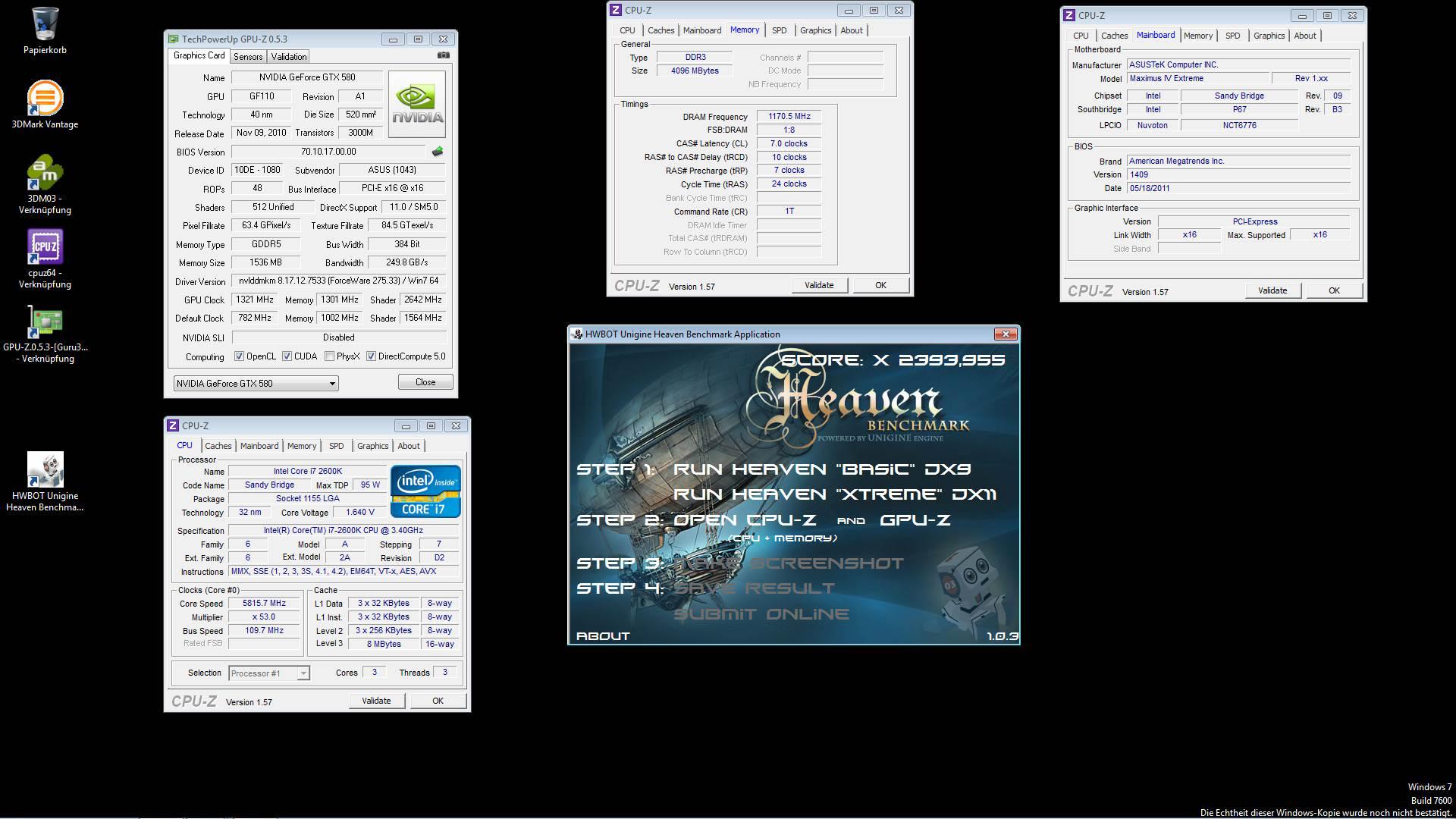
Task: Click the Intel Core i7 logo badge
Action: (x=425, y=491)
